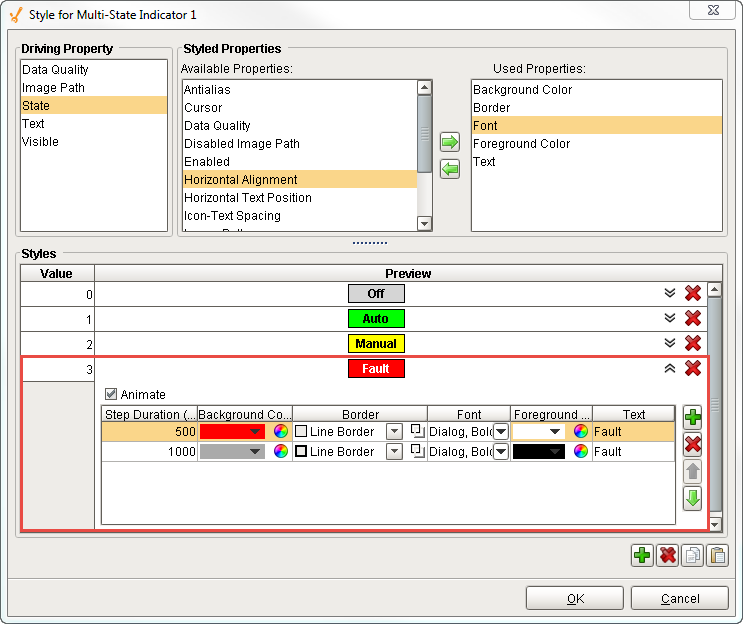This screenshot has height=624, width=743.
Task: Select Enabled in Available Properties
Action: pyautogui.click(x=300, y=162)
